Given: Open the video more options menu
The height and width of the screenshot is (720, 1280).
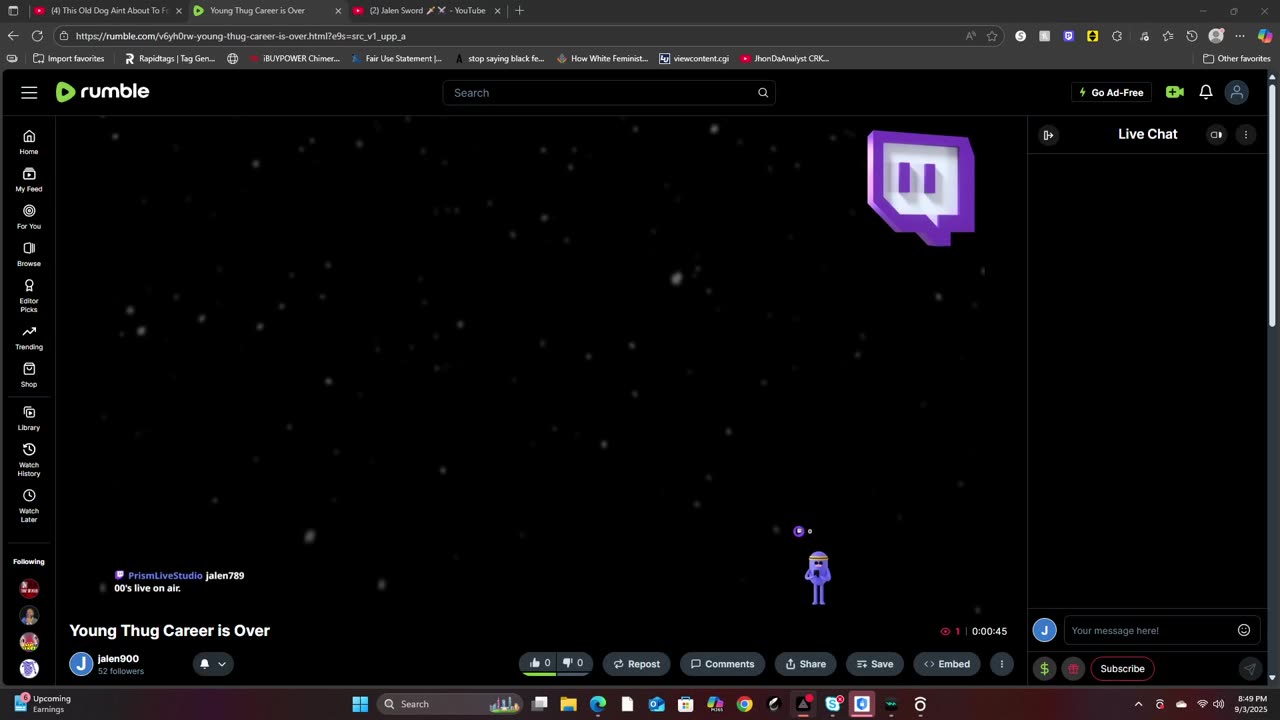Looking at the screenshot, I should (x=1001, y=664).
